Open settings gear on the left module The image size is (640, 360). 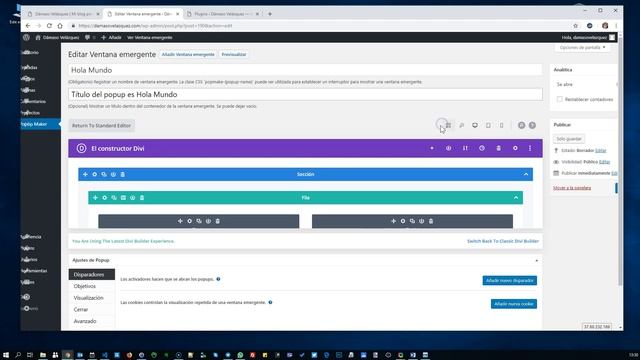(189, 221)
